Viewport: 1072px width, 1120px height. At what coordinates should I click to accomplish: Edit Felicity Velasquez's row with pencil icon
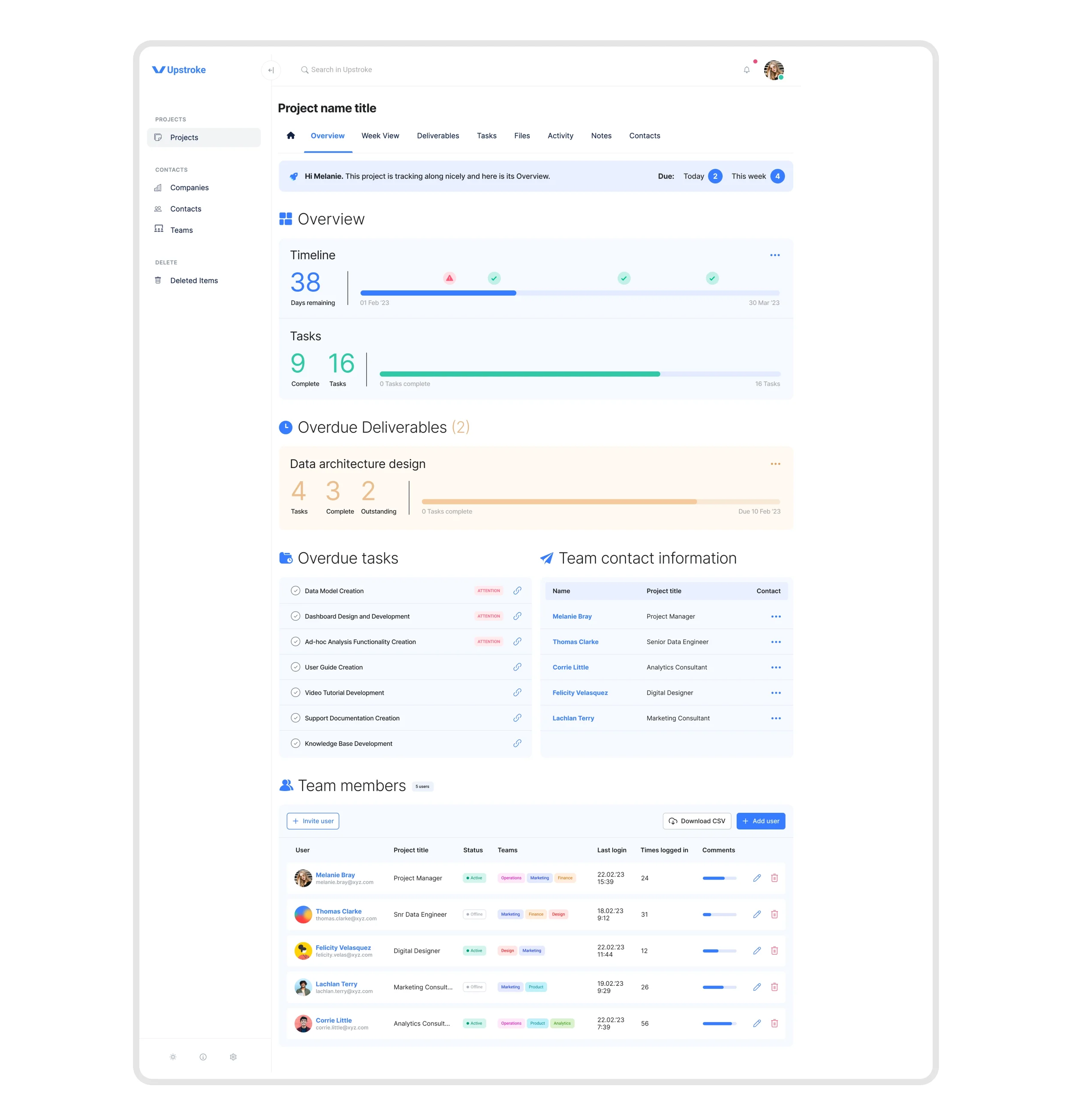756,950
